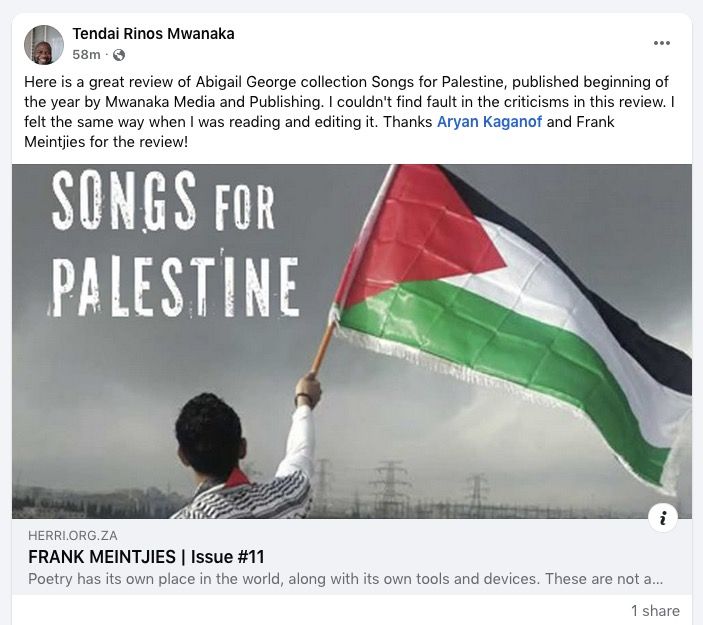
Task: Click the HERRI.ORG.ZA source domain
Action: coord(73,536)
